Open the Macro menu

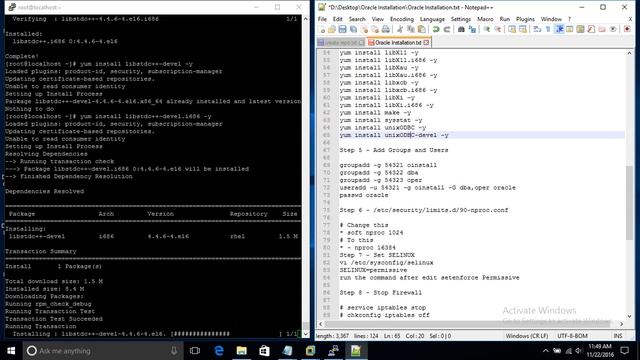(x=485, y=19)
